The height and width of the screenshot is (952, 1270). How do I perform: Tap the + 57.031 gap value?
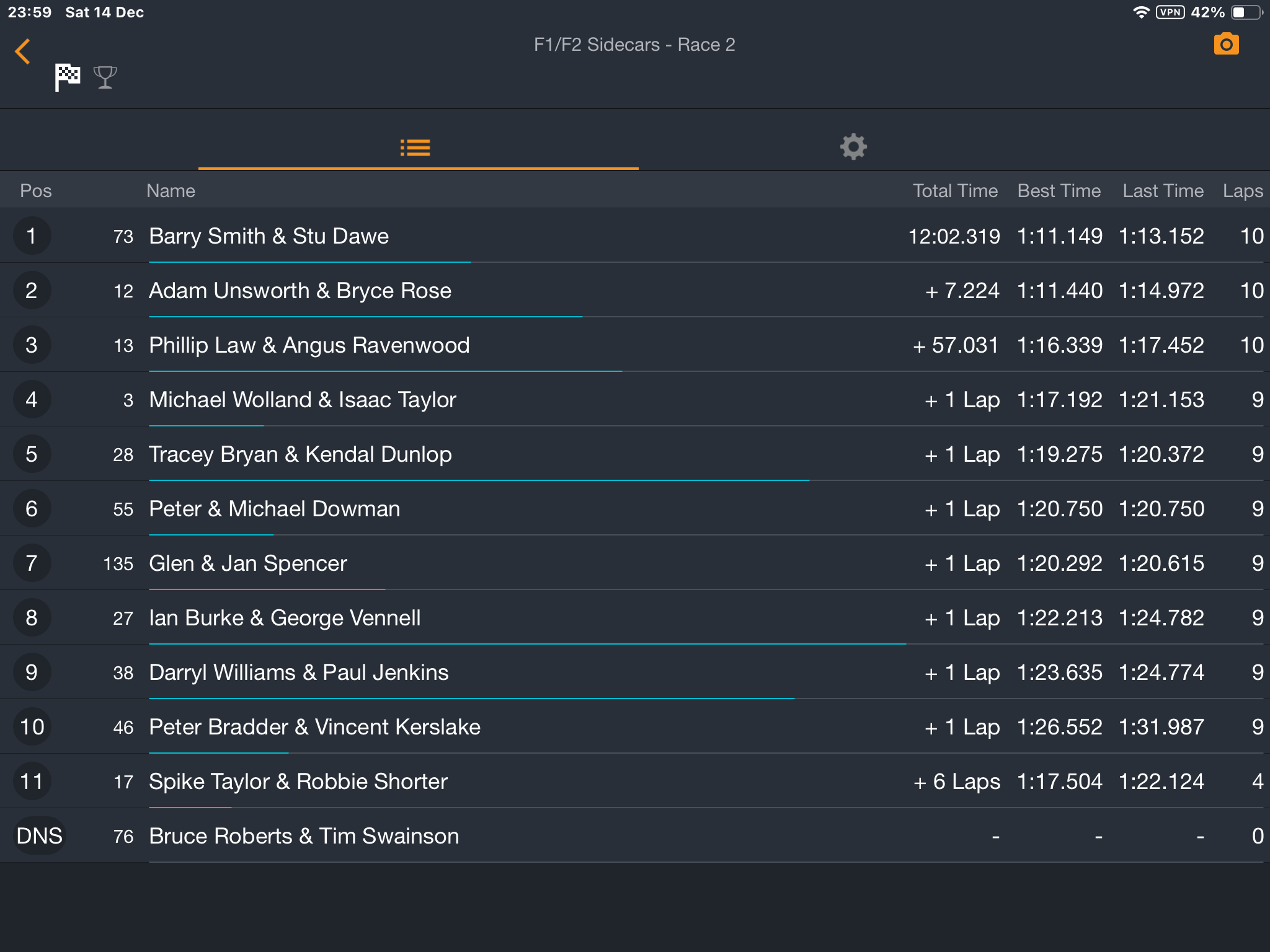coord(956,345)
